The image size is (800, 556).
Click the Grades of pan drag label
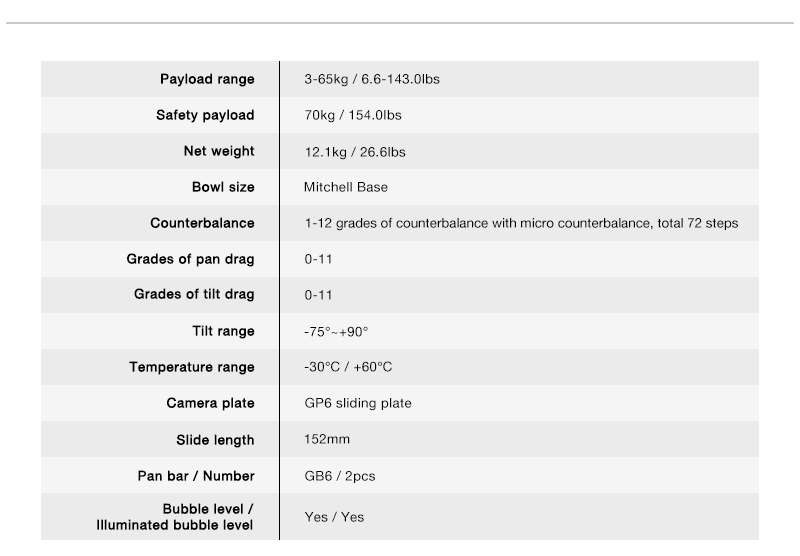190,259
